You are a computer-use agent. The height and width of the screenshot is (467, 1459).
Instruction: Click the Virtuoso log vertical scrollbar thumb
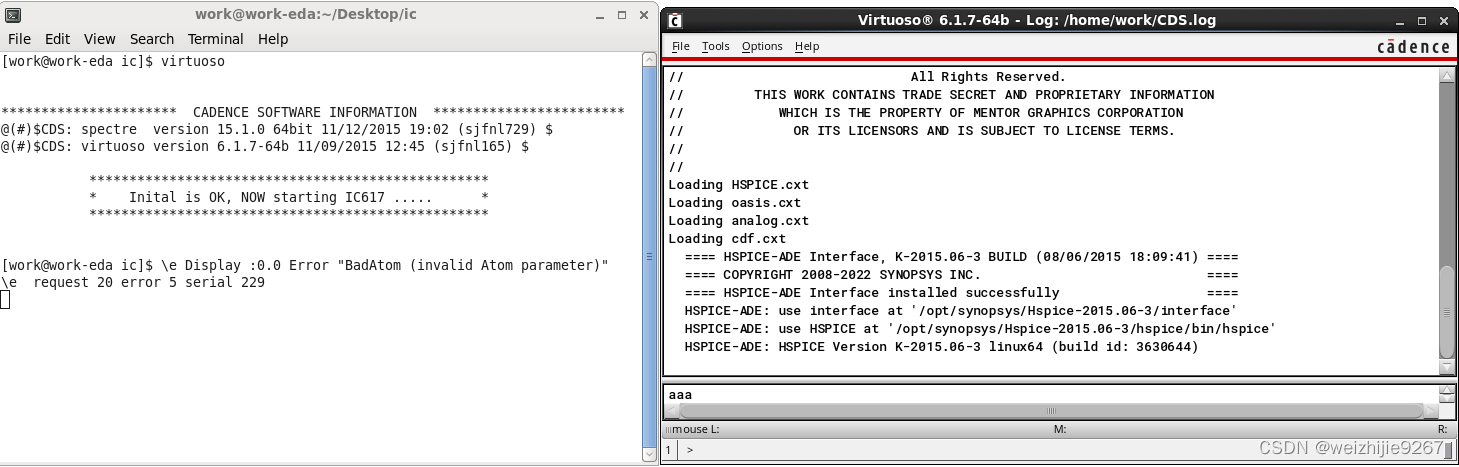1447,312
